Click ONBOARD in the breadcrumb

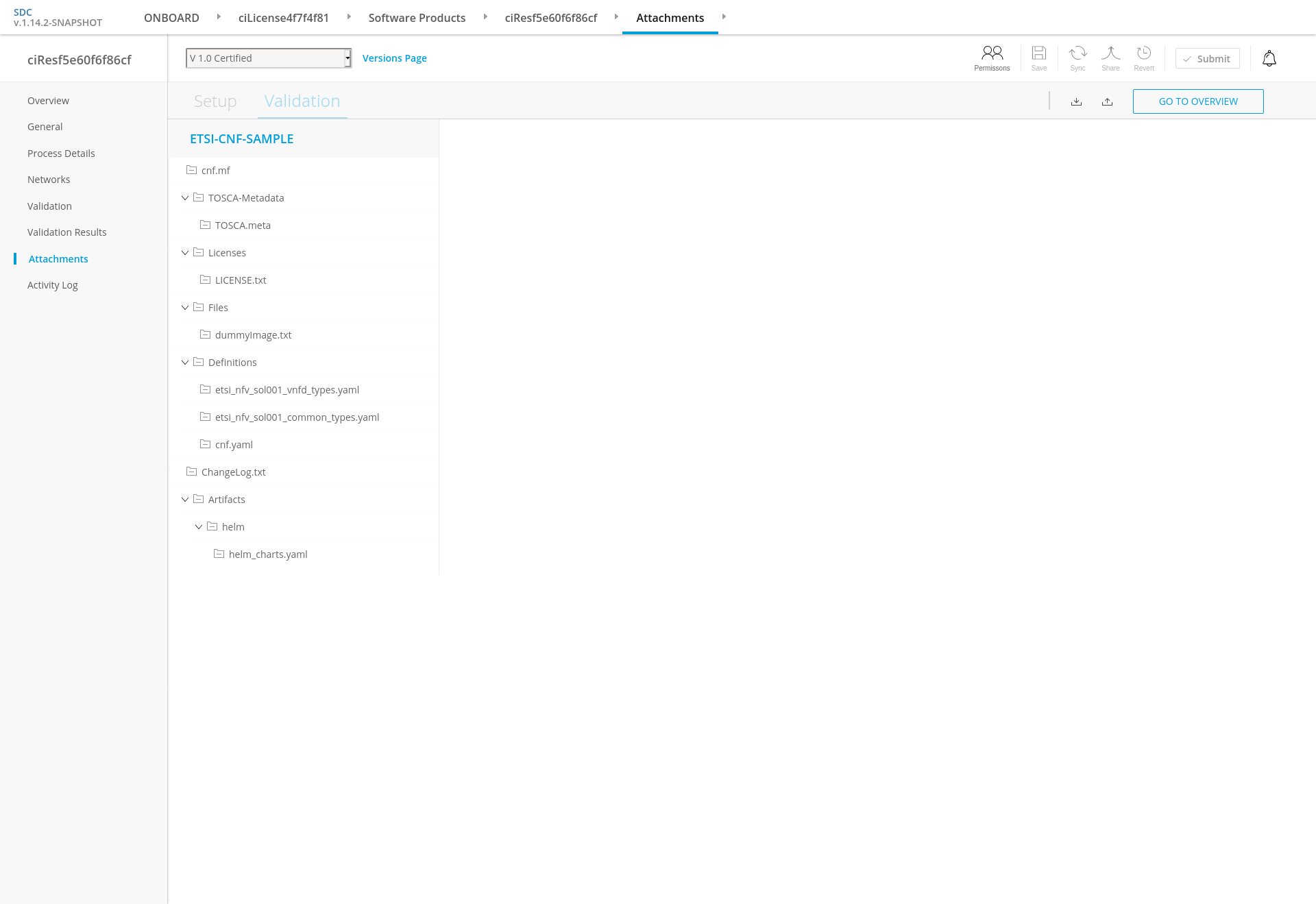171,18
